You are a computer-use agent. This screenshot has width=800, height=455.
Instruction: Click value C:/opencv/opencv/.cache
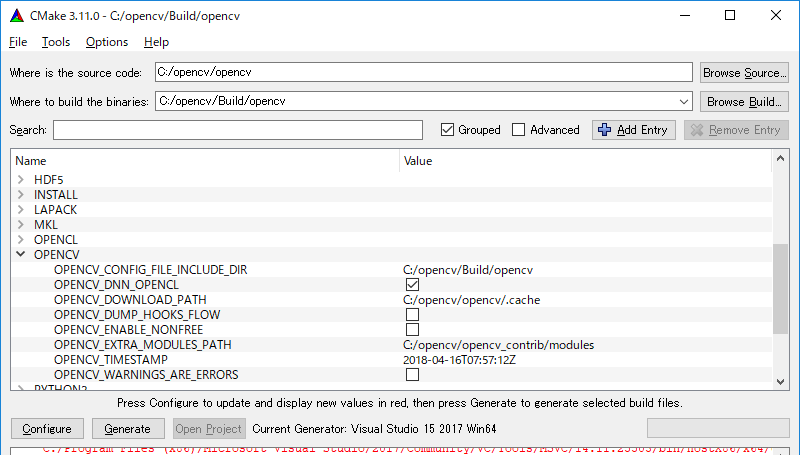click(471, 300)
